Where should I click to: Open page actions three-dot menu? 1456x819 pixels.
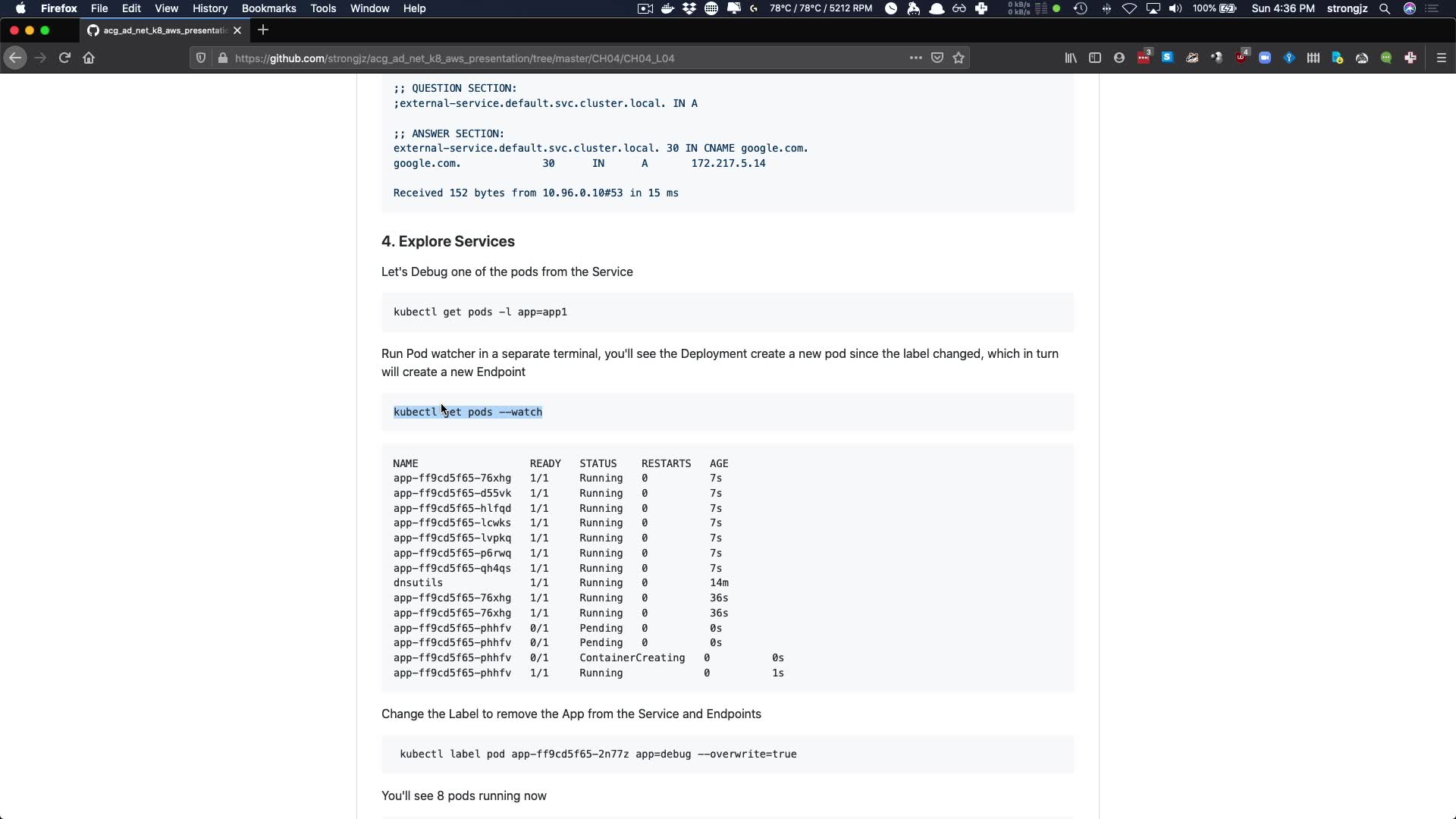[915, 58]
